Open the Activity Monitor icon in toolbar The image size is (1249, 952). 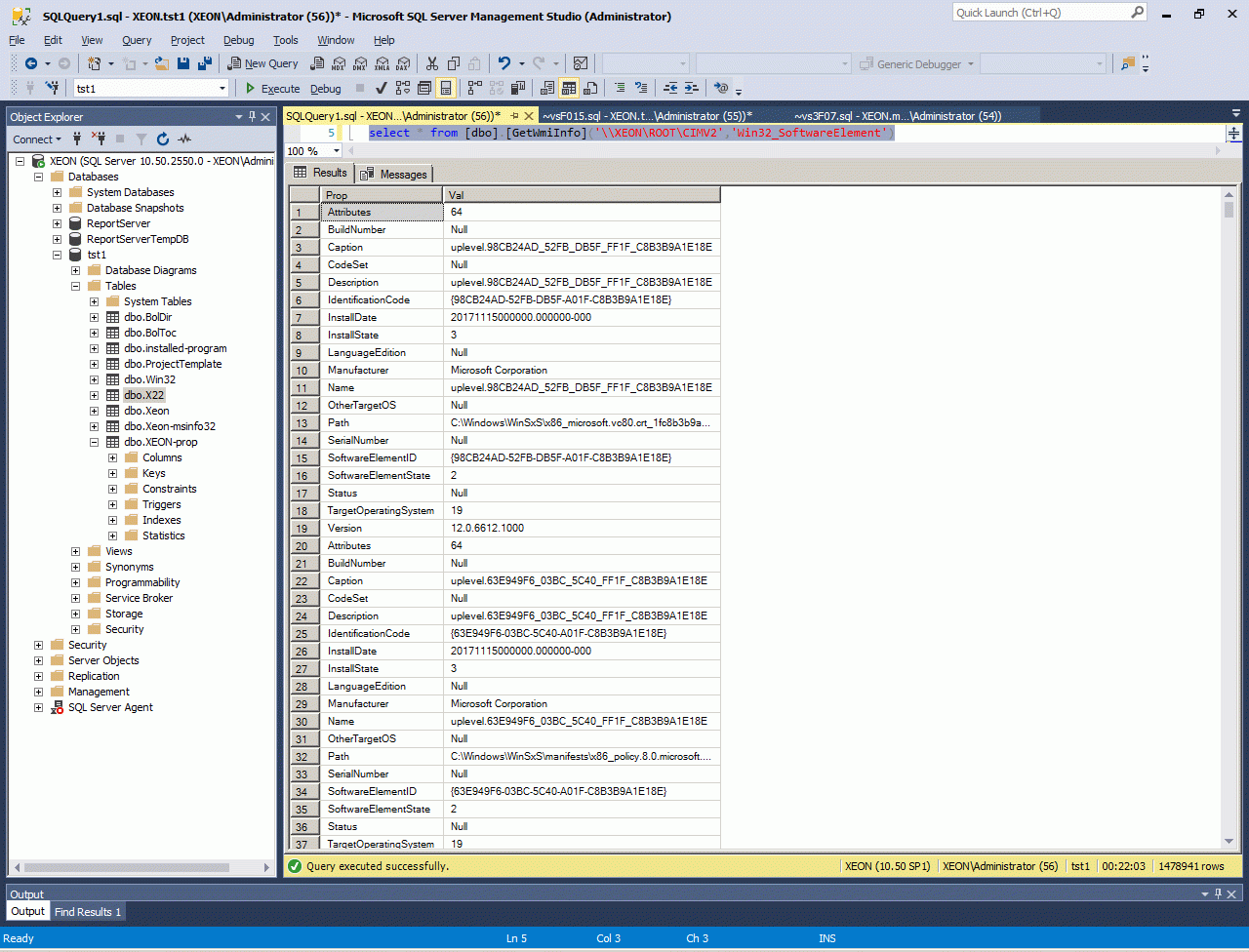point(581,63)
